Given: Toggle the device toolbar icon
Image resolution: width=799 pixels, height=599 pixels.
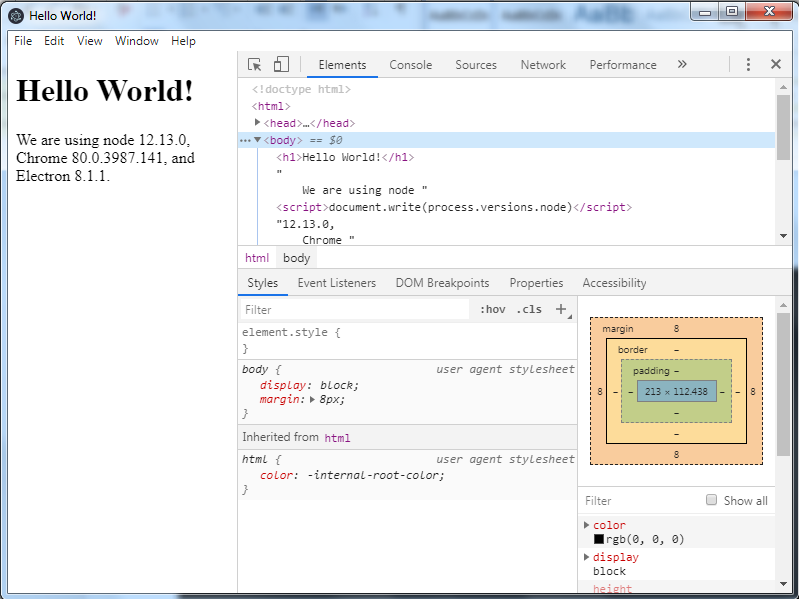Looking at the screenshot, I should [x=281, y=65].
